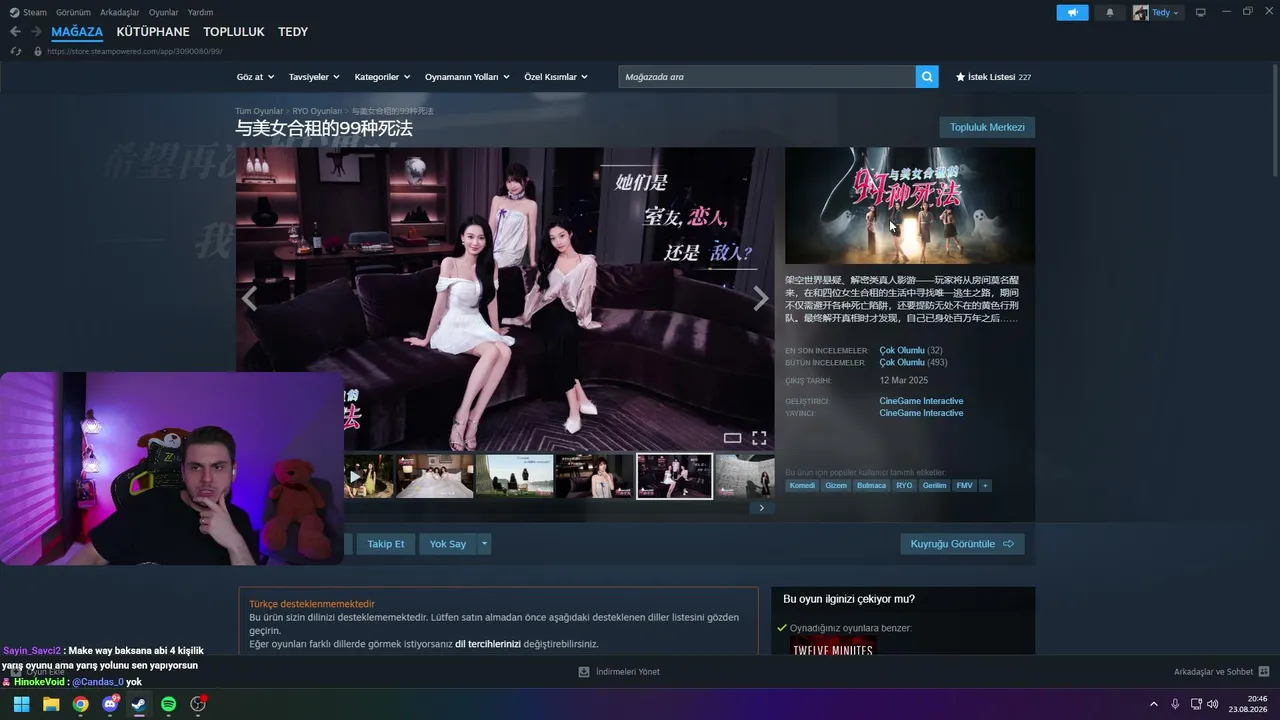The image size is (1280, 720).
Task: Show previous screenshot with left arrow
Action: tap(249, 298)
